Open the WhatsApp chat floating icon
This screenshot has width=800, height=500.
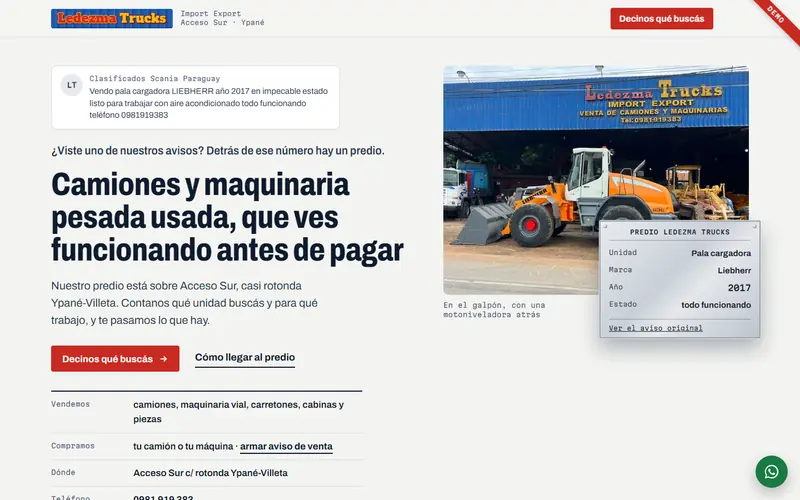pos(771,471)
